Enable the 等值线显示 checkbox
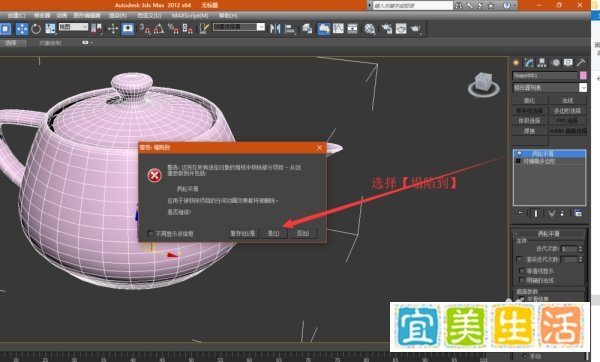The height and width of the screenshot is (362, 600). point(522,271)
